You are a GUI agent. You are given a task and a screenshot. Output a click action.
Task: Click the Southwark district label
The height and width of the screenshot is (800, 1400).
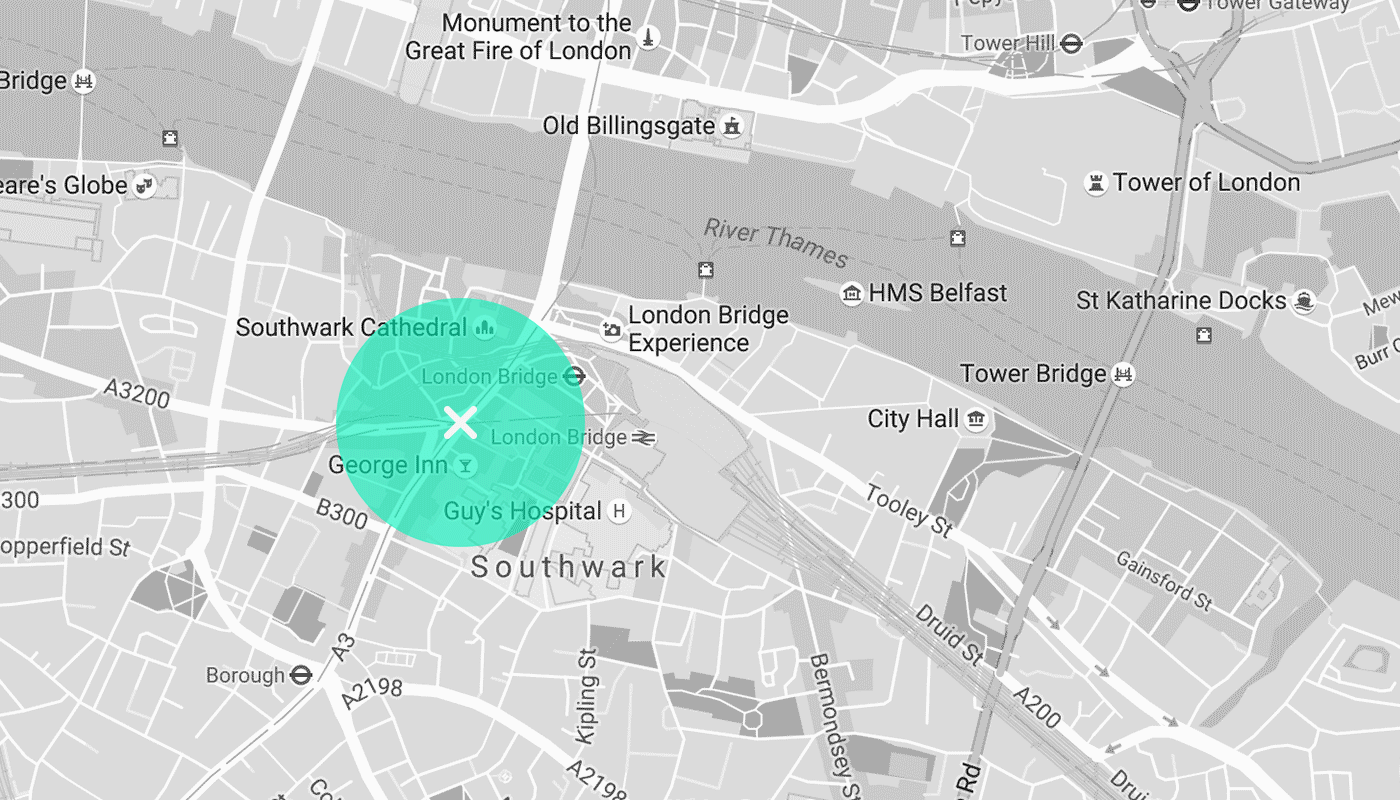point(568,568)
